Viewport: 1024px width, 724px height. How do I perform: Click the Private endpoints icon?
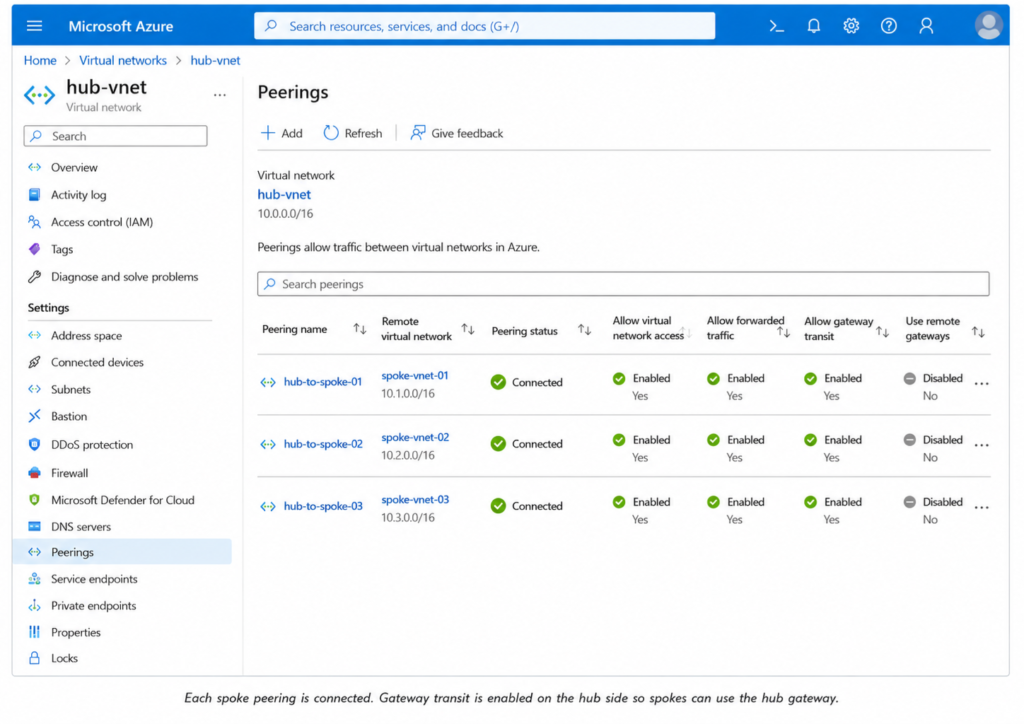(x=35, y=606)
